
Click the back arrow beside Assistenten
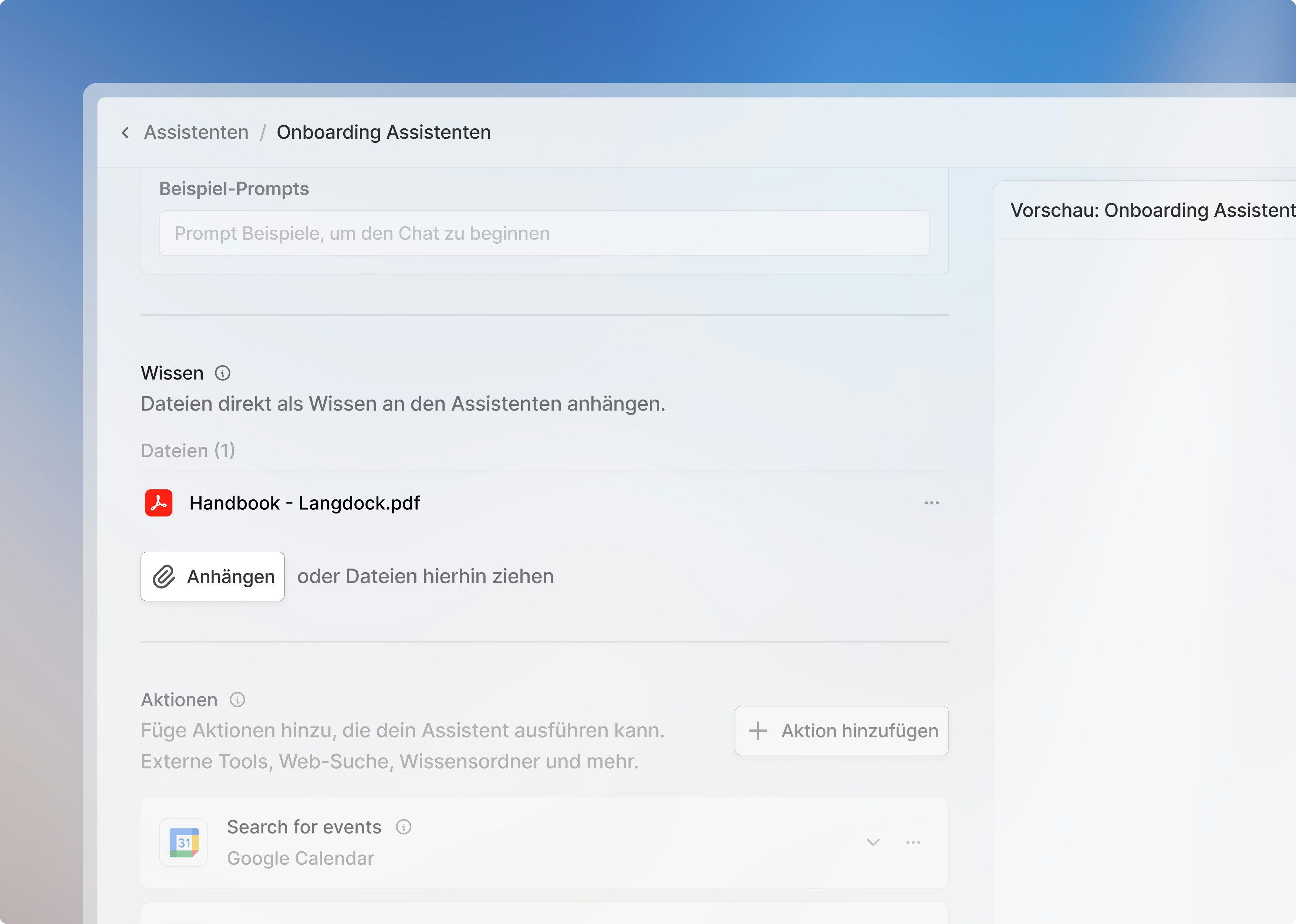(x=125, y=132)
